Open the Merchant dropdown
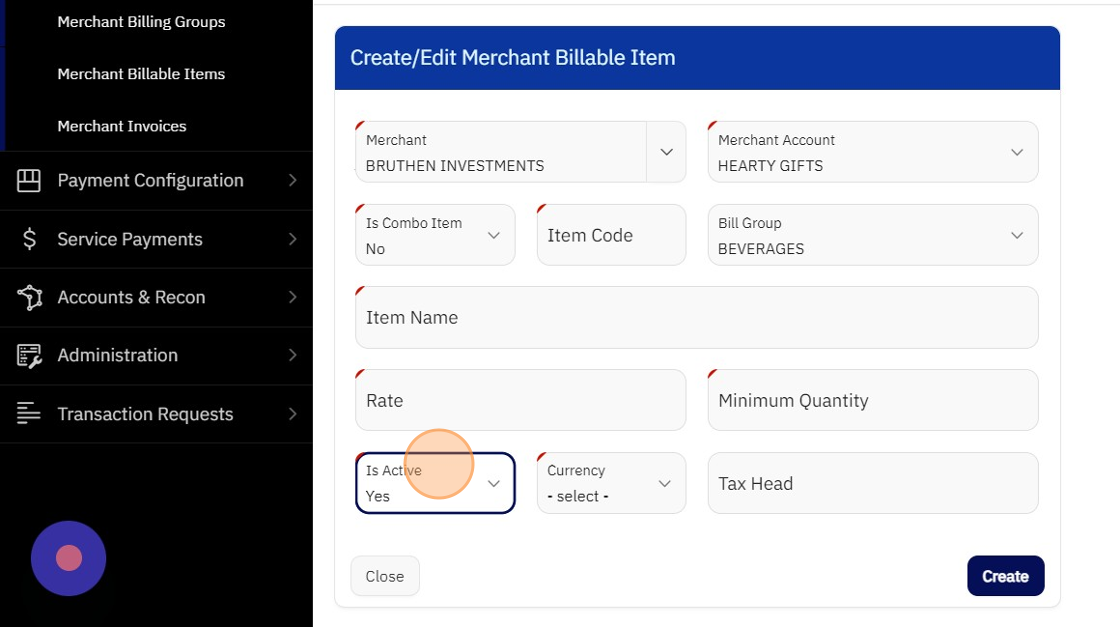This screenshot has width=1120, height=627. (666, 152)
